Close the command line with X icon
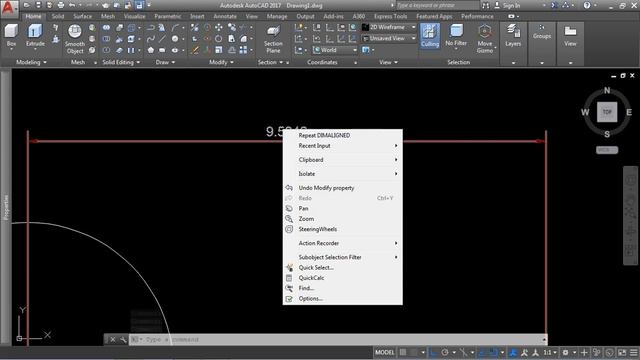The height and width of the screenshot is (360, 640). tap(113, 340)
